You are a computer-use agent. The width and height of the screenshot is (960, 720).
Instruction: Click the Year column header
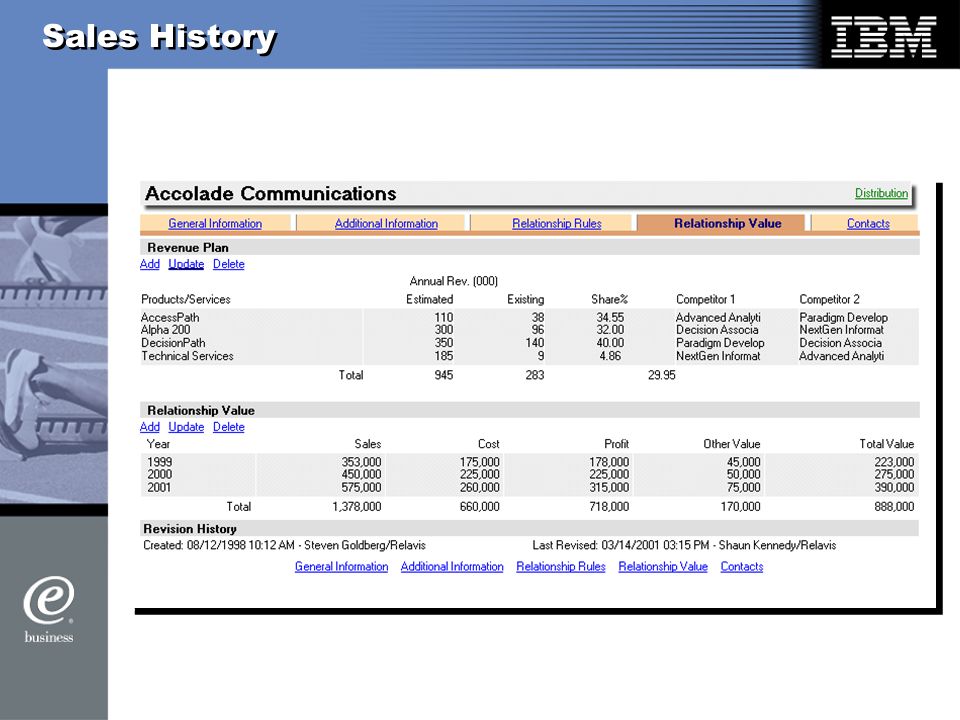(158, 444)
